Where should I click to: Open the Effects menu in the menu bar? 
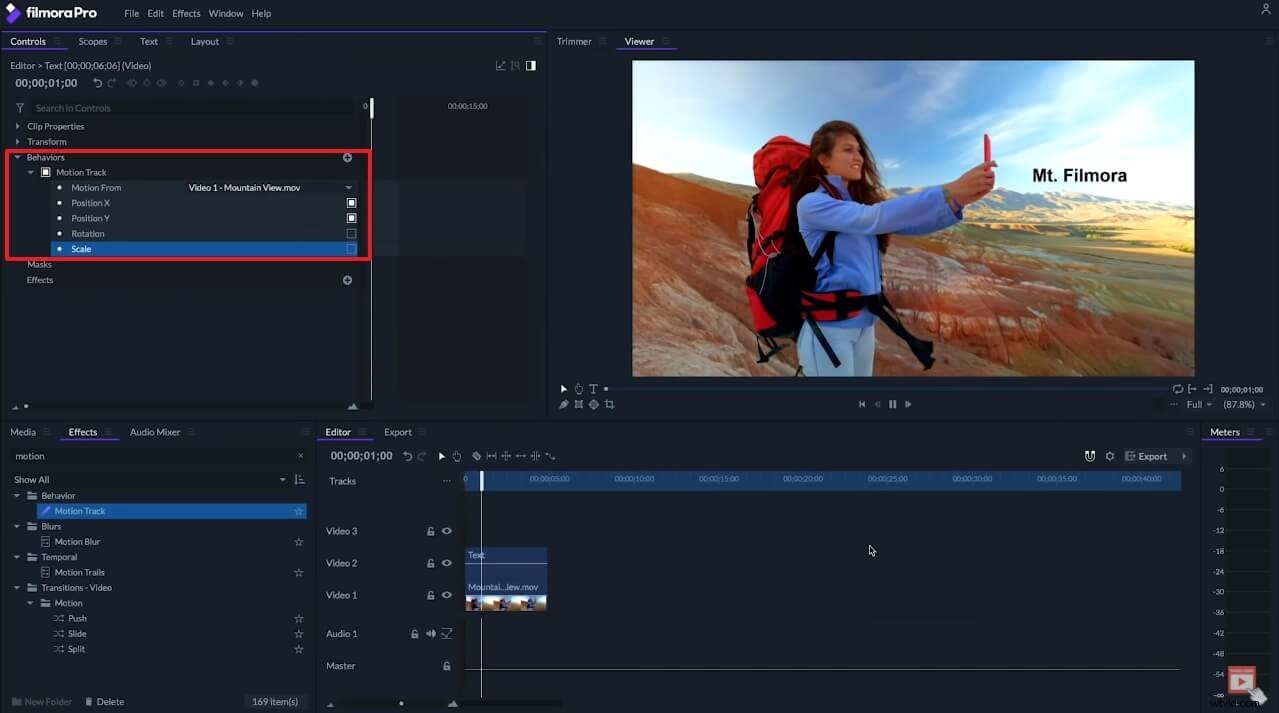(185, 13)
